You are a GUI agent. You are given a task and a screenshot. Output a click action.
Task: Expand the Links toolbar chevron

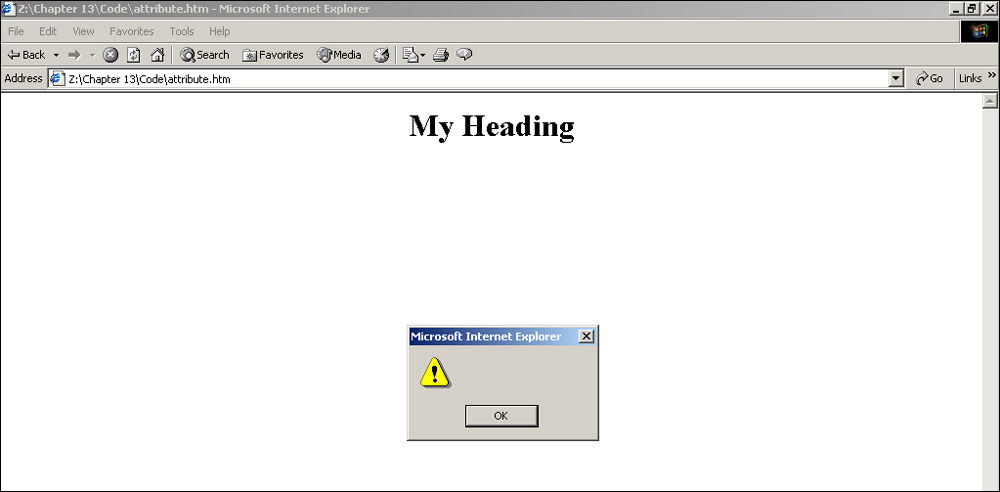pyautogui.click(x=992, y=76)
